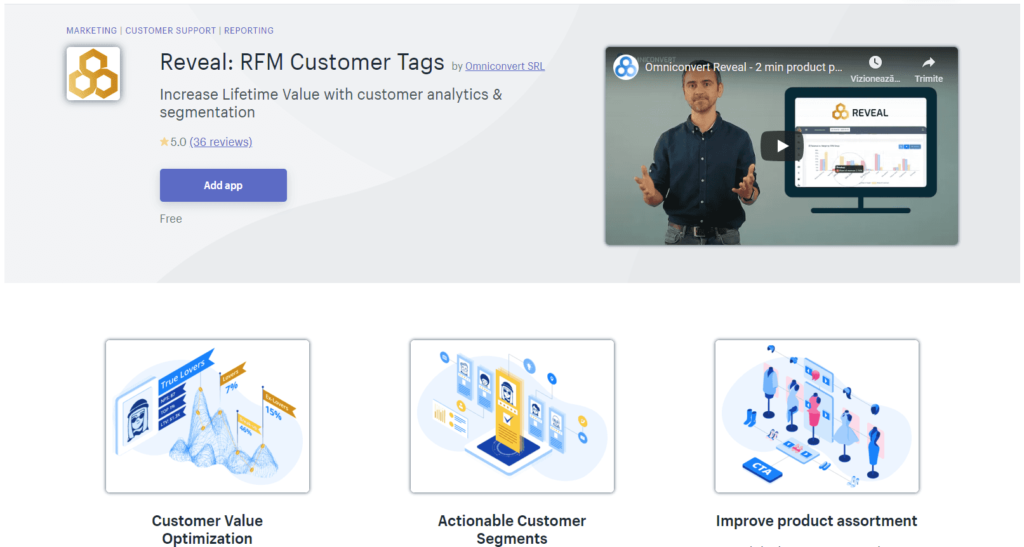Click the Trimite share arrow icon
Screen dimensions: 1024x547
pos(928,63)
